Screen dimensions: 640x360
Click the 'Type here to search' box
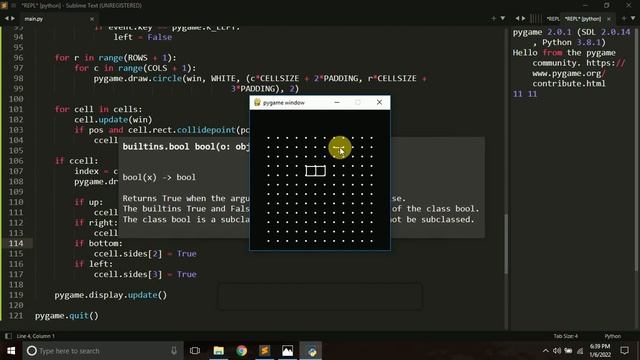click(103, 351)
